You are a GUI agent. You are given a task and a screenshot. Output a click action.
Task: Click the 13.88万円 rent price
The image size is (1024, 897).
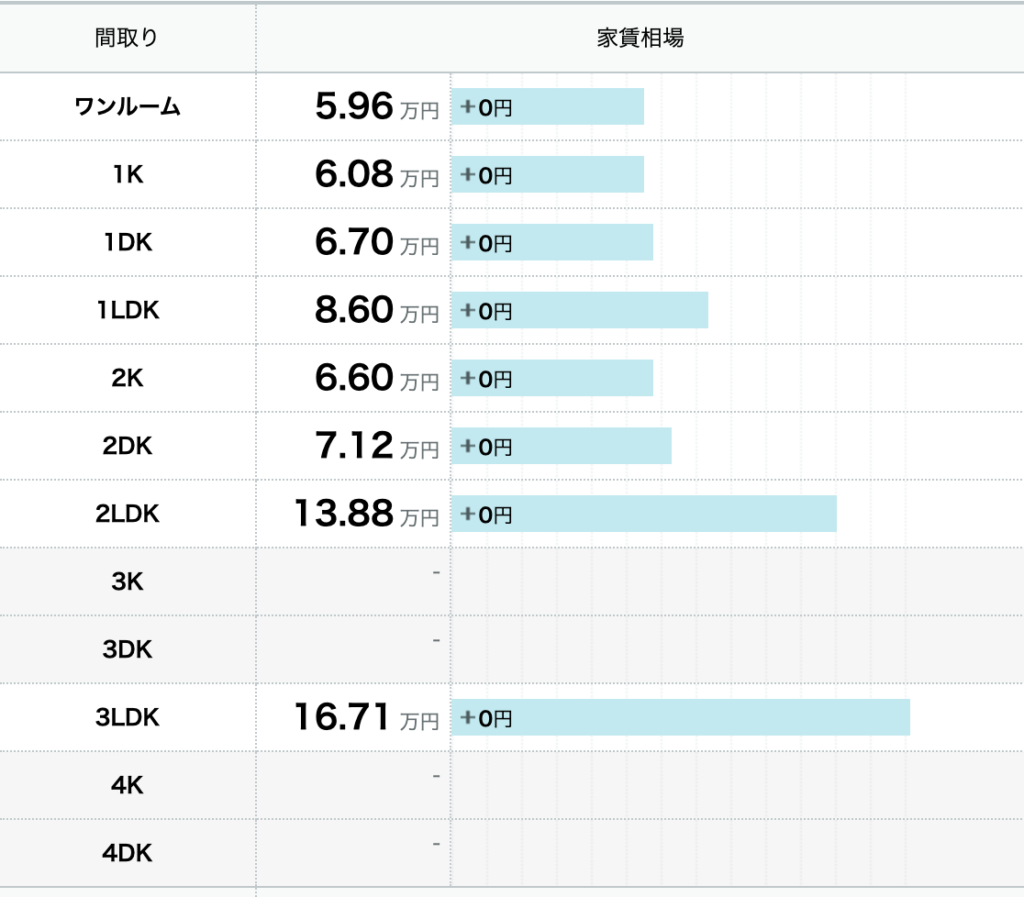tap(366, 515)
